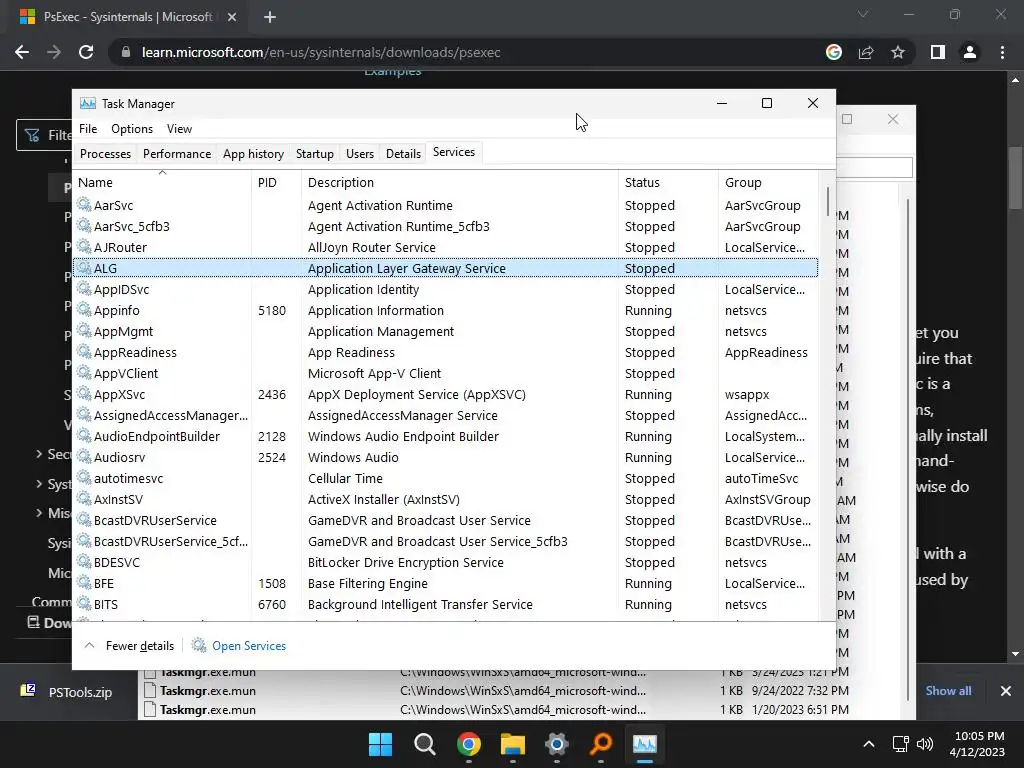
Task: Open the Windows Start menu
Action: point(380,744)
